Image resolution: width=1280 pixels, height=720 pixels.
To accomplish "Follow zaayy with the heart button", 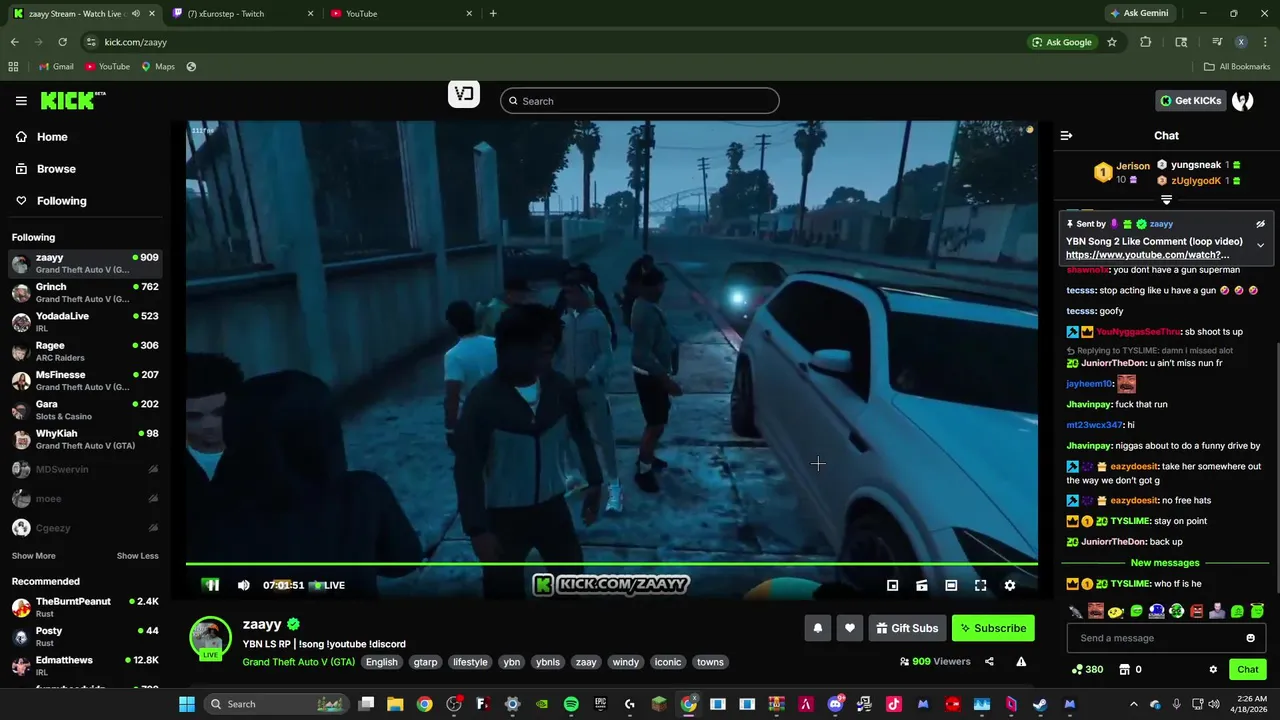I will [x=849, y=628].
